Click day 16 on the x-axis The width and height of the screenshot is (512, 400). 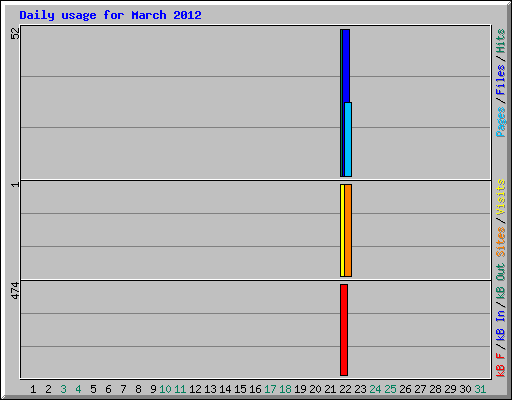tap(255, 389)
